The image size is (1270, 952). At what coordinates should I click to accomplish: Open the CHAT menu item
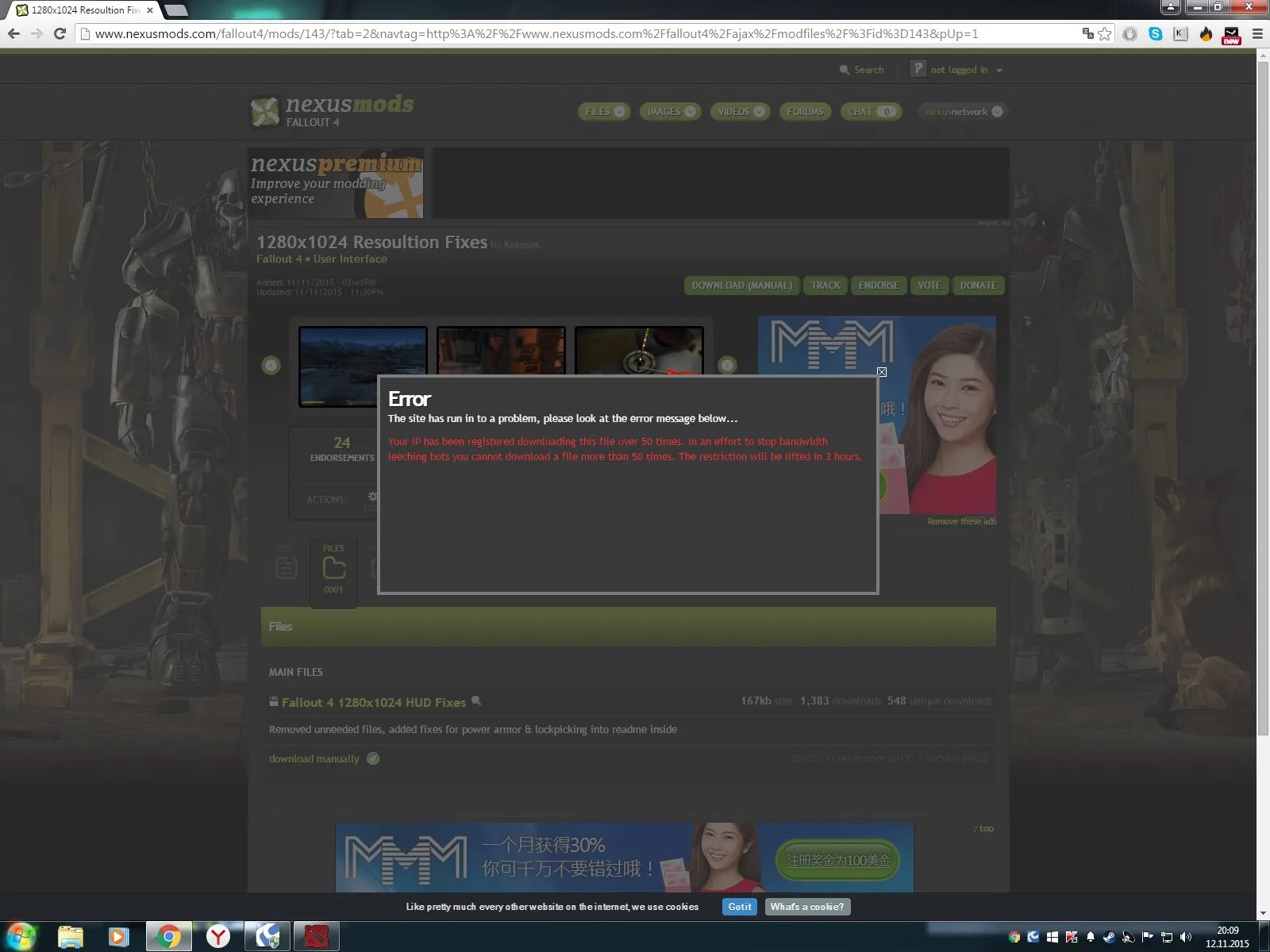(871, 112)
